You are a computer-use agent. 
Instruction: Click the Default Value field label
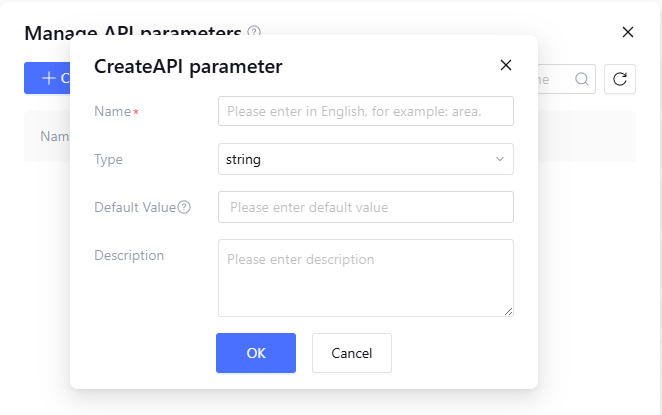134,207
